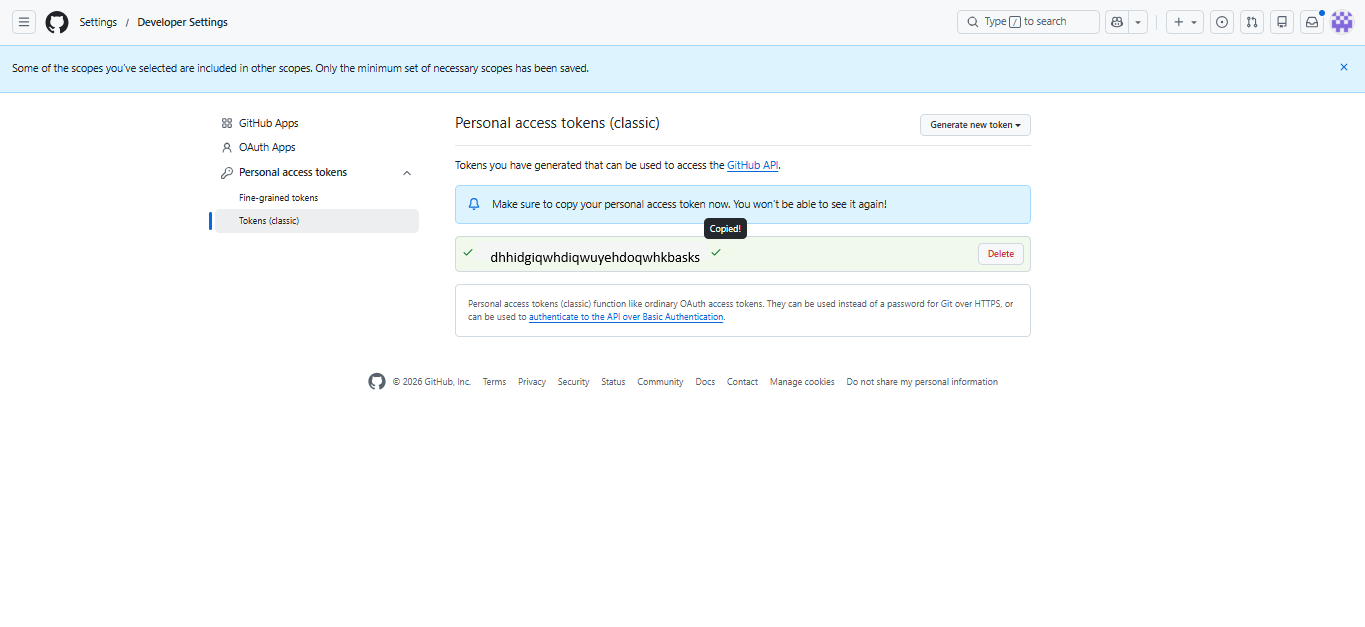Viewport: 1365px width, 627px height.
Task: Click the GitHub Apps sidebar icon
Action: [227, 123]
